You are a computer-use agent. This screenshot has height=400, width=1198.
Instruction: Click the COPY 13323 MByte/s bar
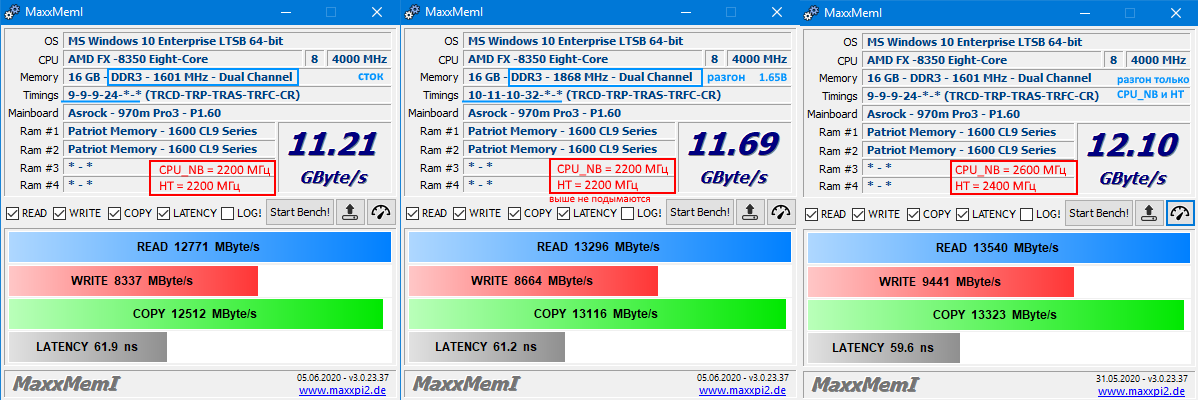pyautogui.click(x=995, y=315)
